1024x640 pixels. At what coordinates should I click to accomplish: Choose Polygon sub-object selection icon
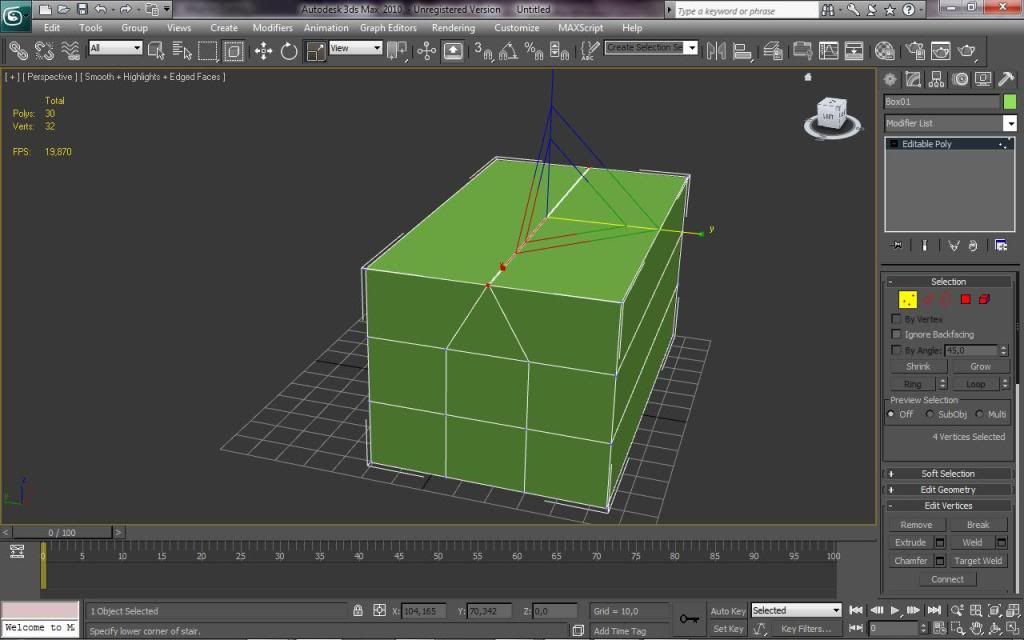click(x=966, y=299)
